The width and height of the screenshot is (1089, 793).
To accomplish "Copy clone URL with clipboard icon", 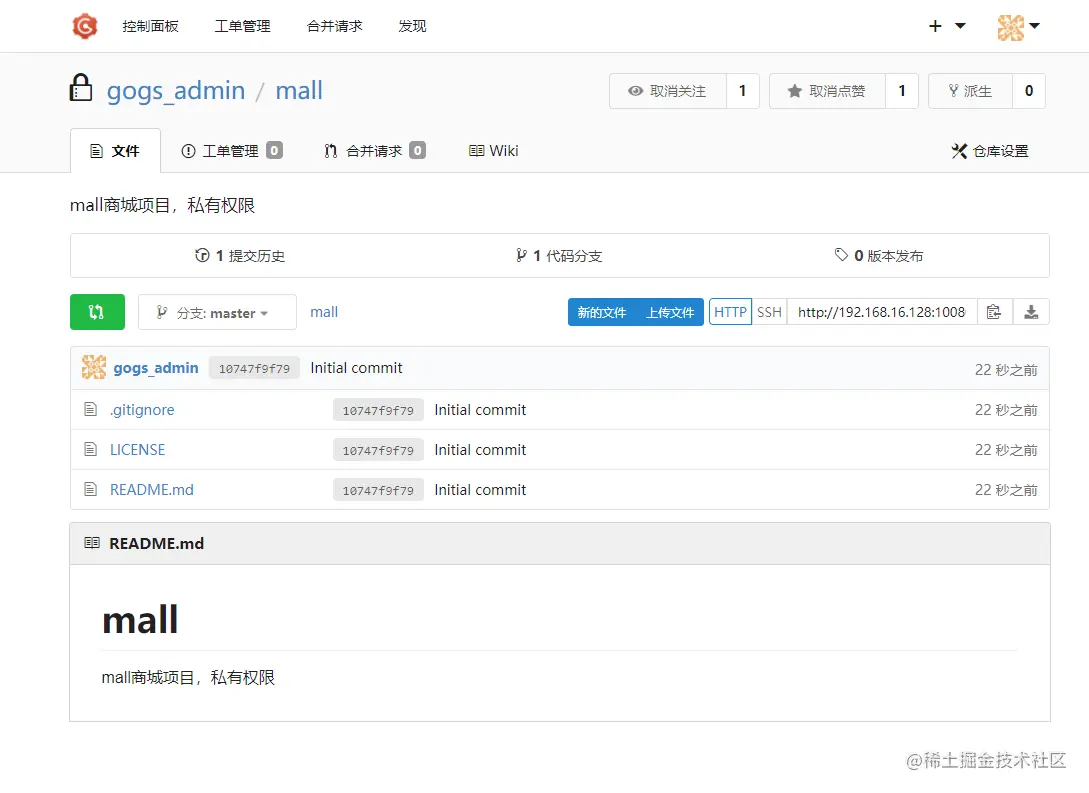I will pos(995,312).
